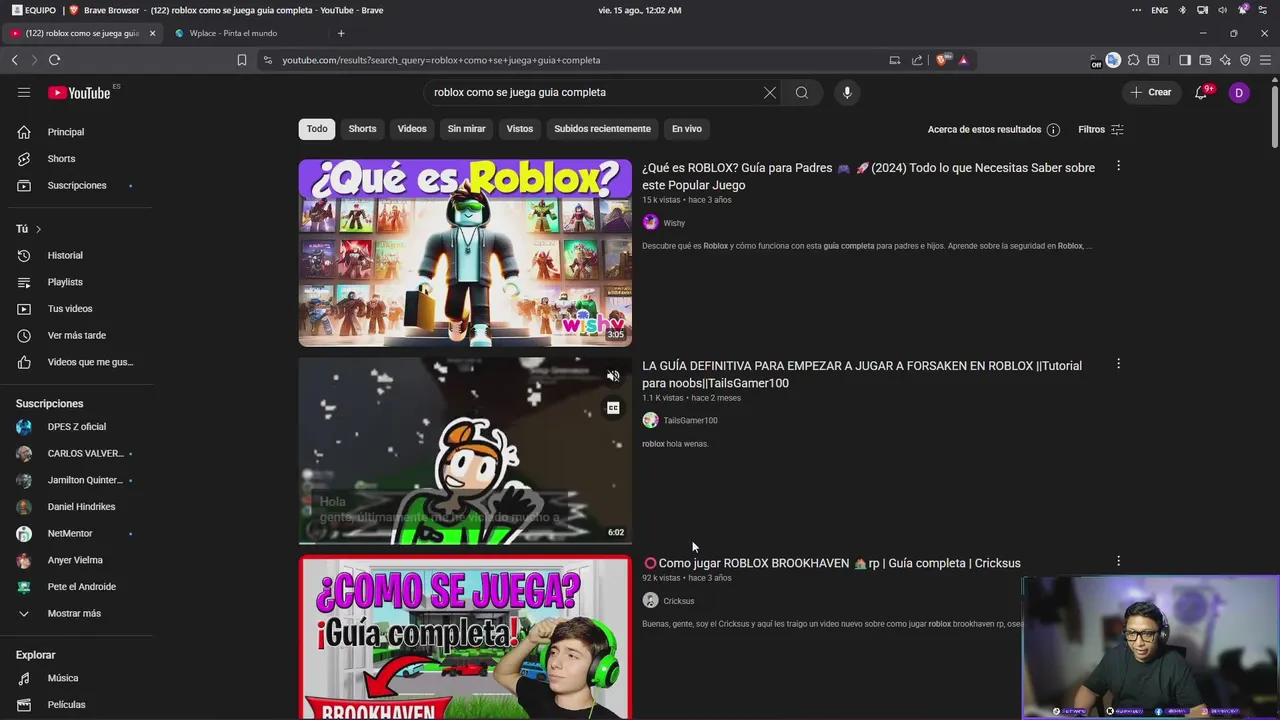Open the notifications bell
This screenshot has width=1280, height=720.
tap(1201, 92)
